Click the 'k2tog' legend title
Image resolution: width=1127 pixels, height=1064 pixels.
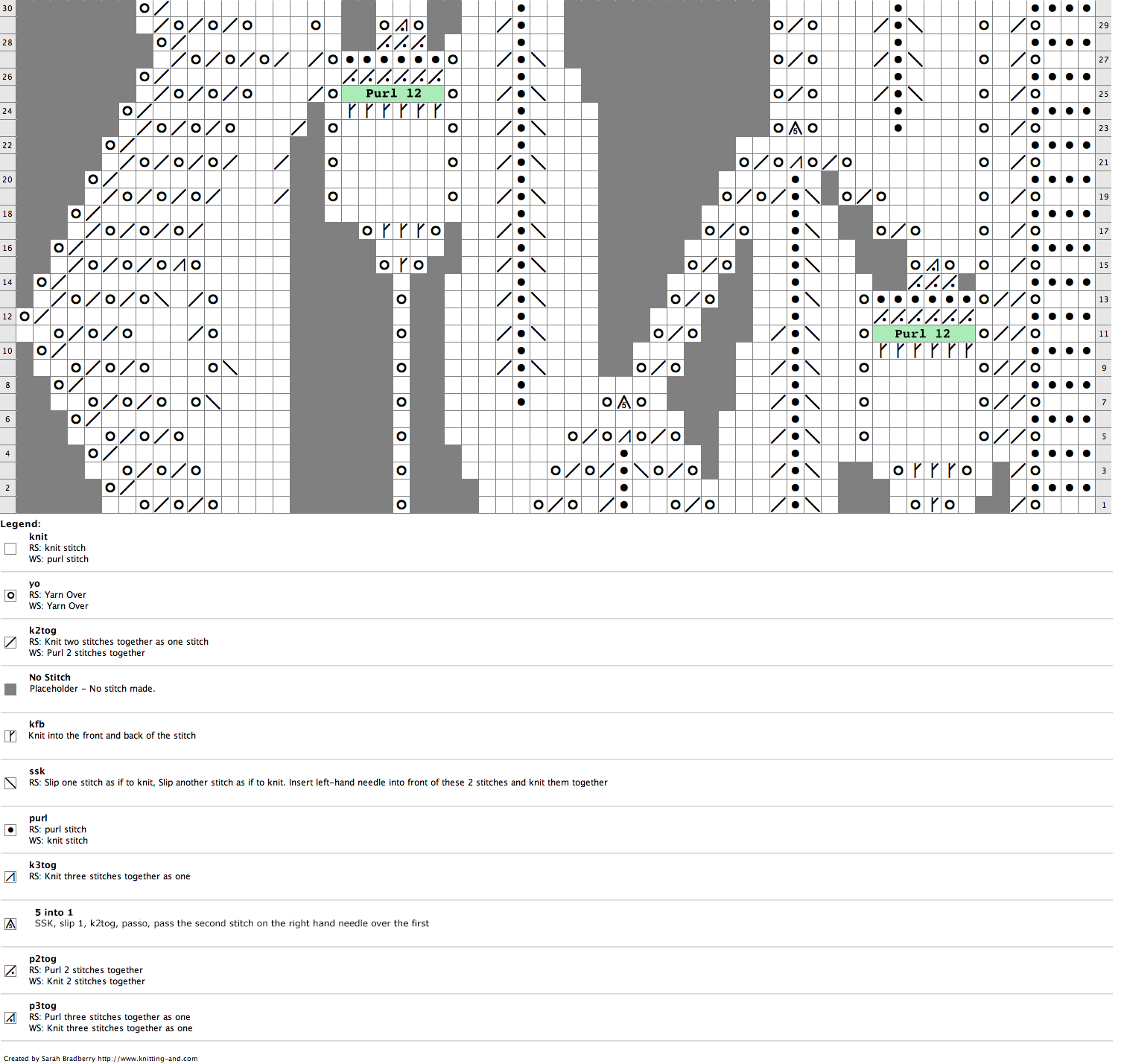(42, 631)
